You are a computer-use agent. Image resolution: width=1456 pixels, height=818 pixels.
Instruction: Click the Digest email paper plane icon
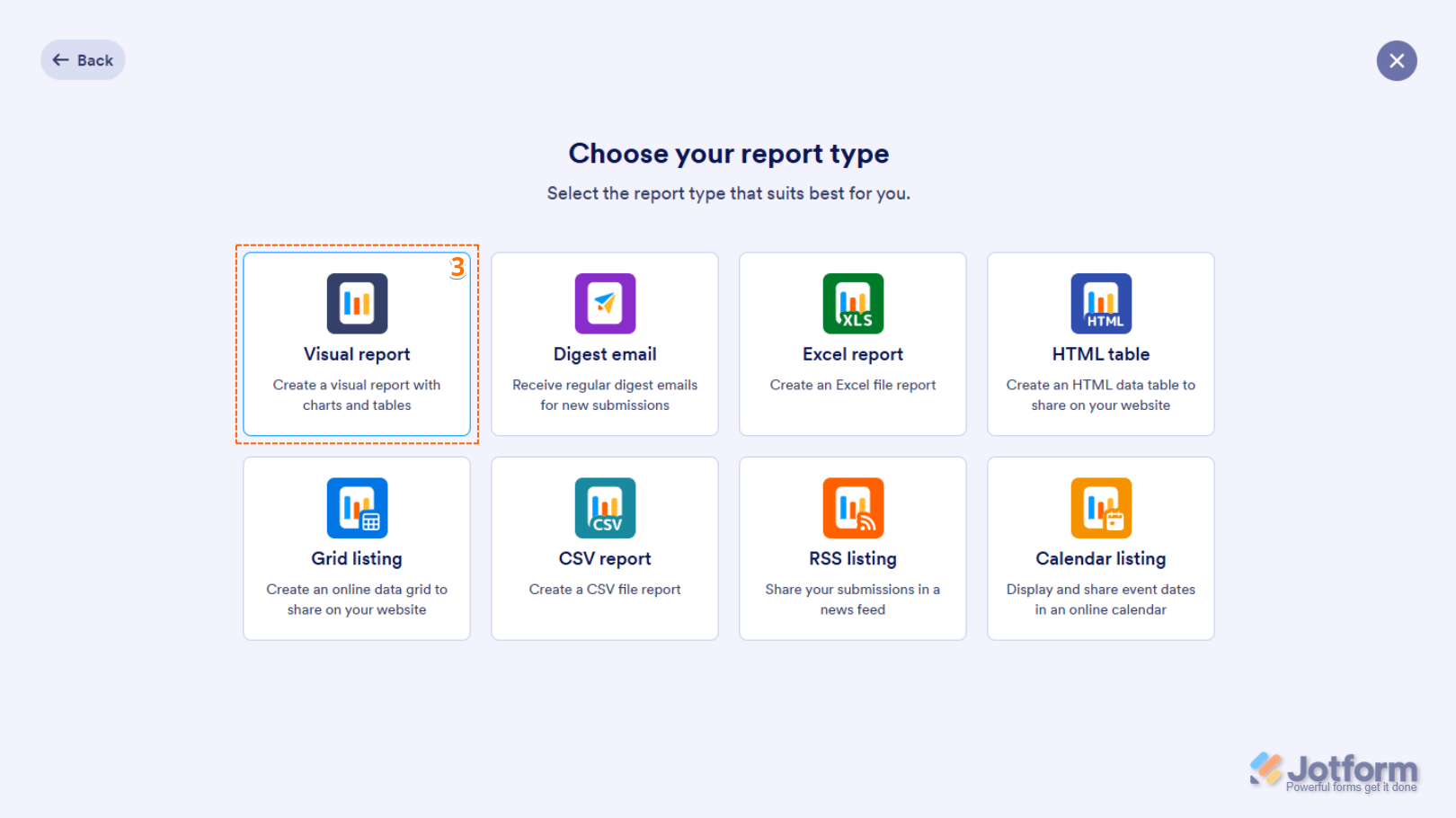(x=605, y=304)
